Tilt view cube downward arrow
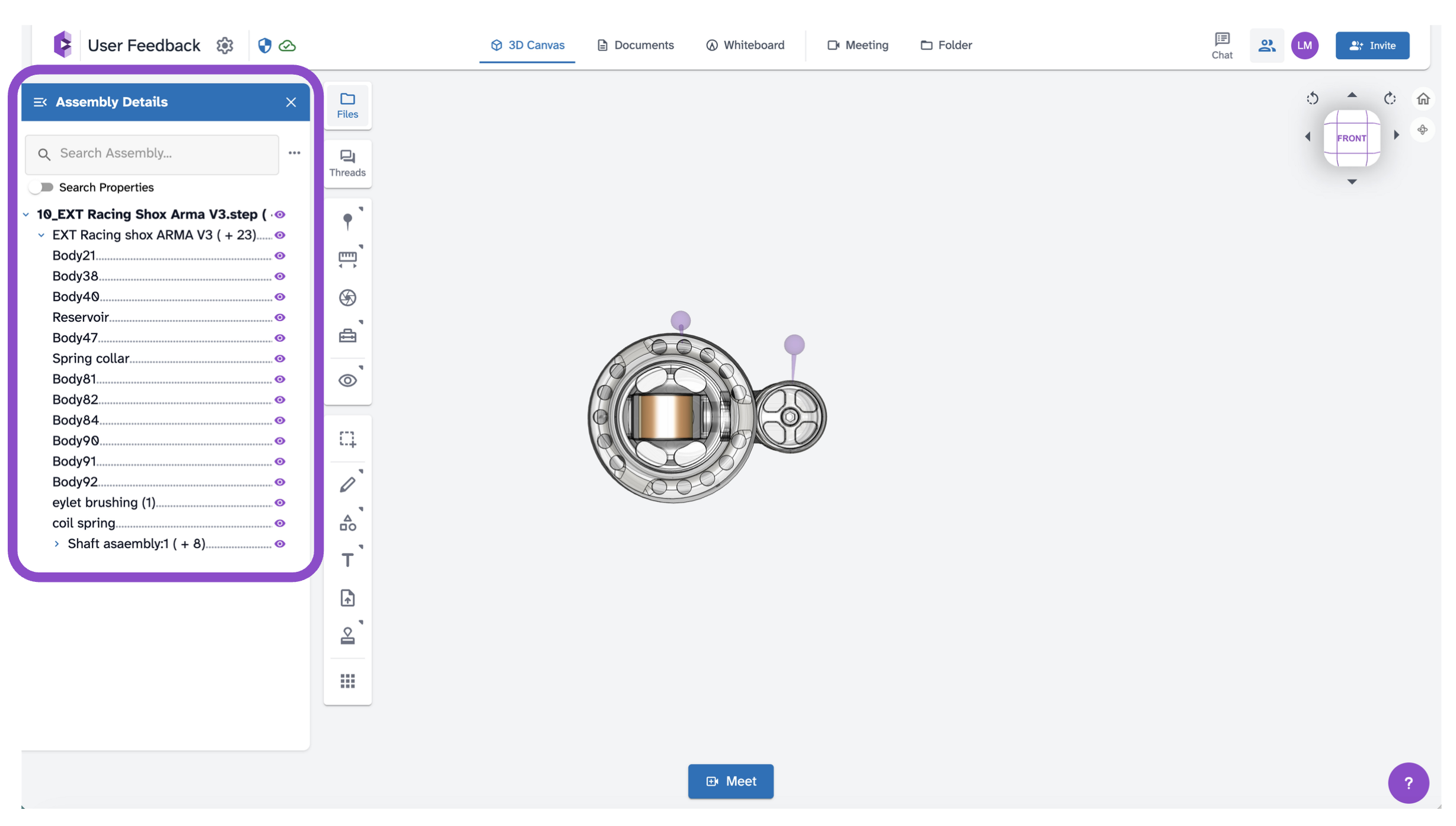The height and width of the screenshot is (826, 1456). [x=1352, y=182]
